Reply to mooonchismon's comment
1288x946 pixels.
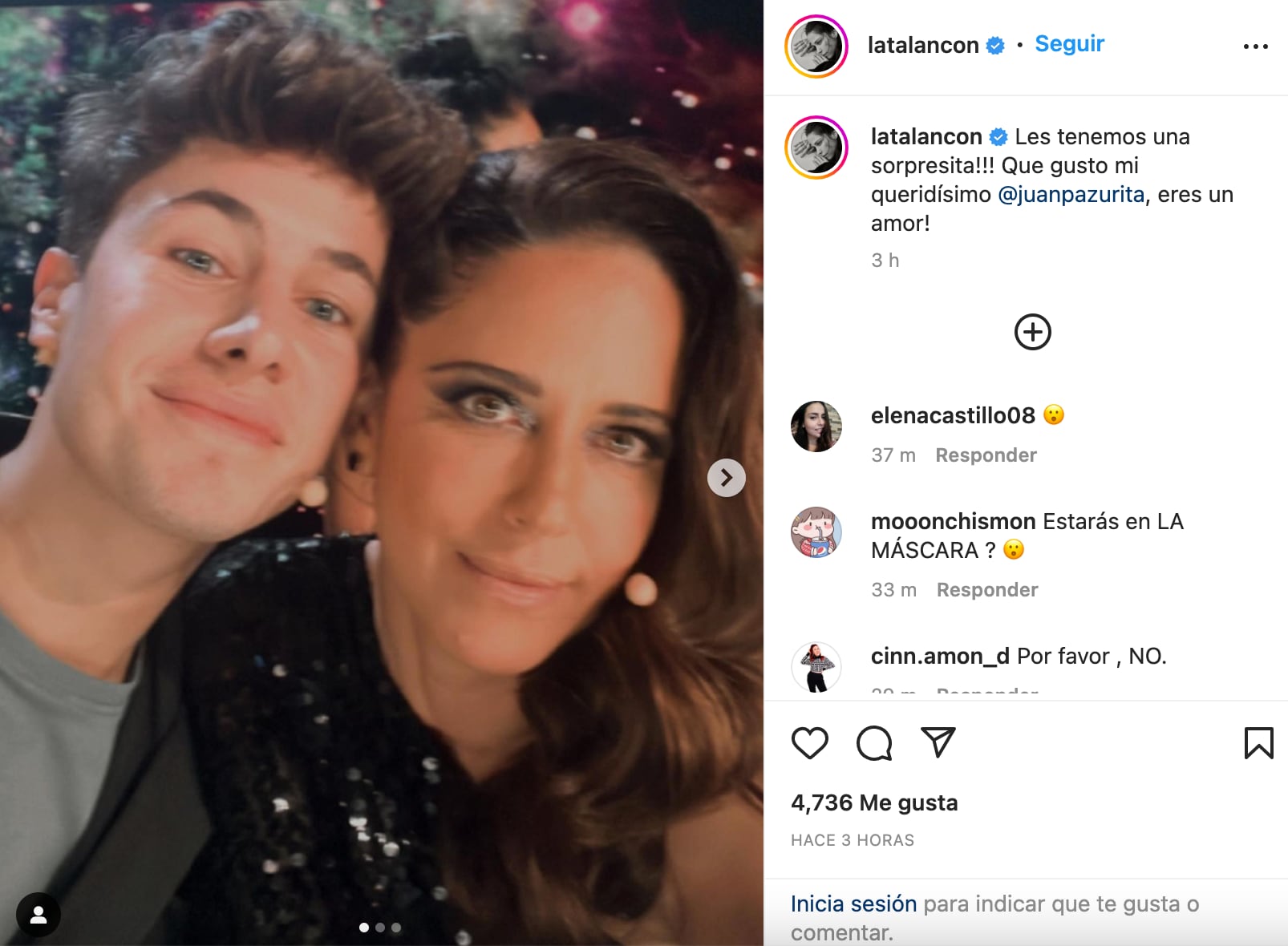[986, 590]
